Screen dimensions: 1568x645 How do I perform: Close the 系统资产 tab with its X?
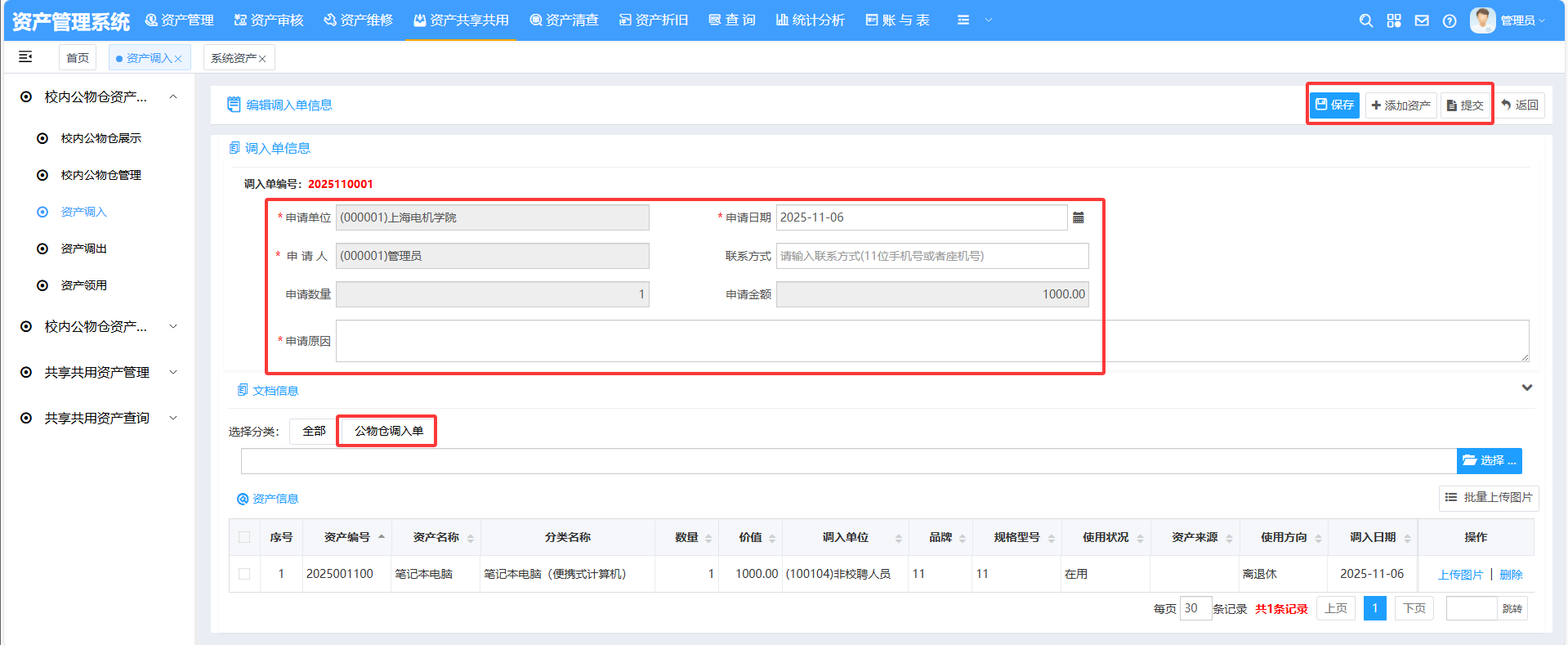262,59
